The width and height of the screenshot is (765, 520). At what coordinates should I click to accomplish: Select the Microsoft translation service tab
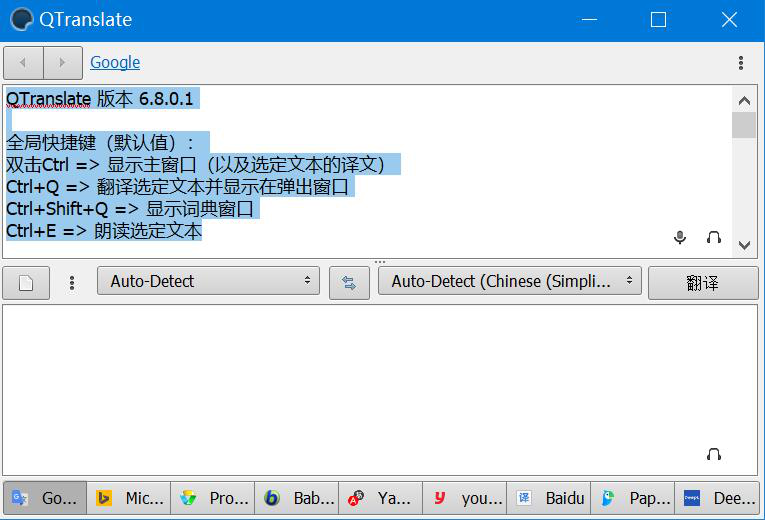pyautogui.click(x=129, y=498)
